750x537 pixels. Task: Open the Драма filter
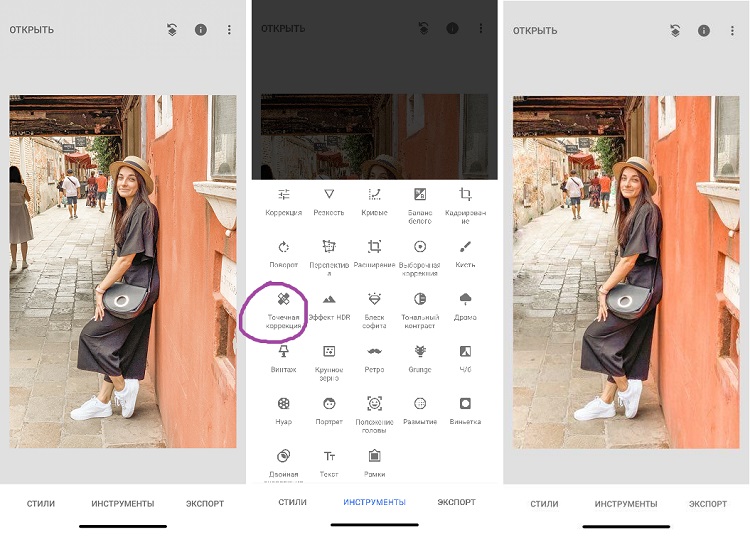point(465,307)
